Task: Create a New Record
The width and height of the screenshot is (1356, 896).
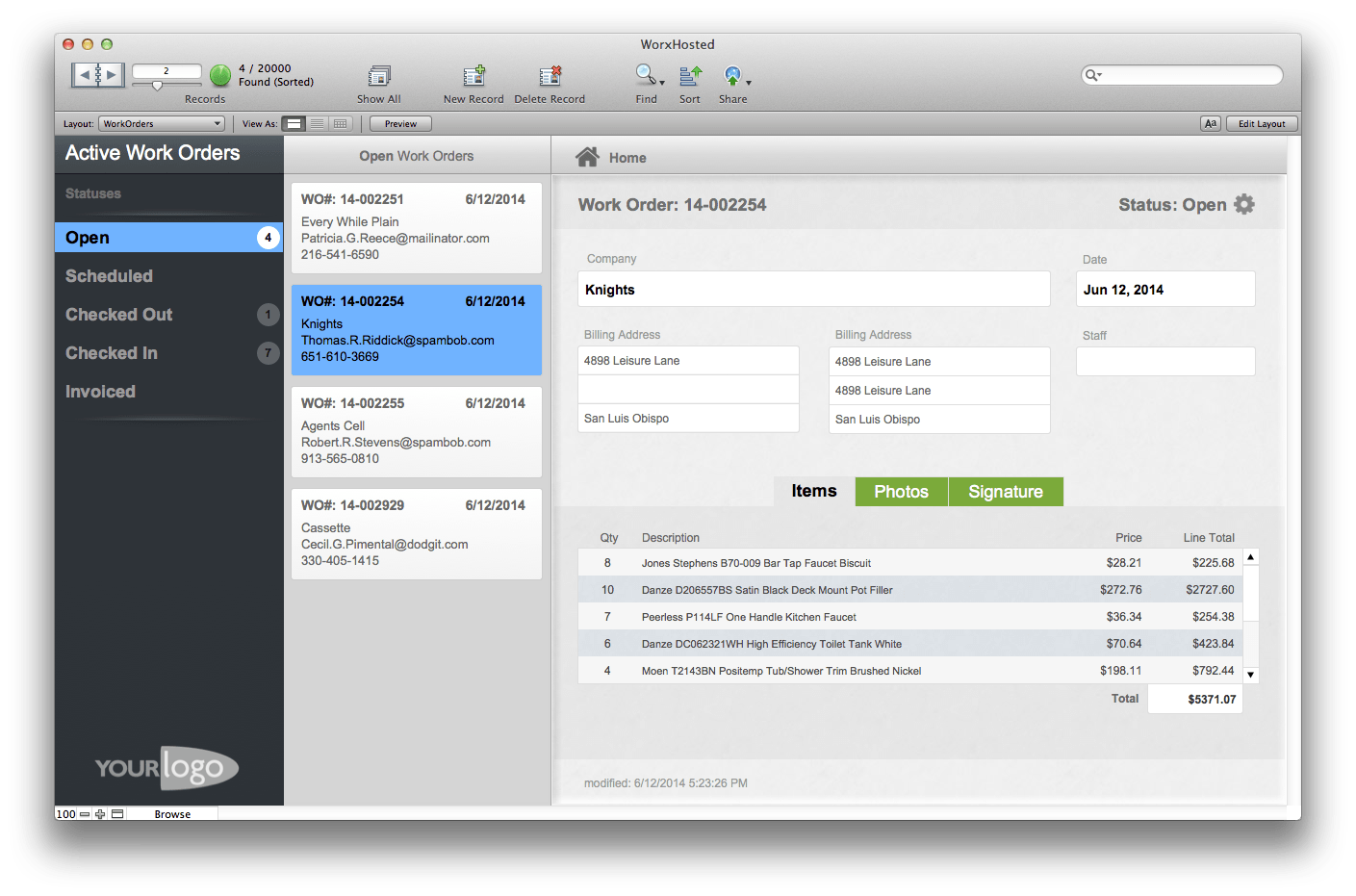Action: point(473,77)
